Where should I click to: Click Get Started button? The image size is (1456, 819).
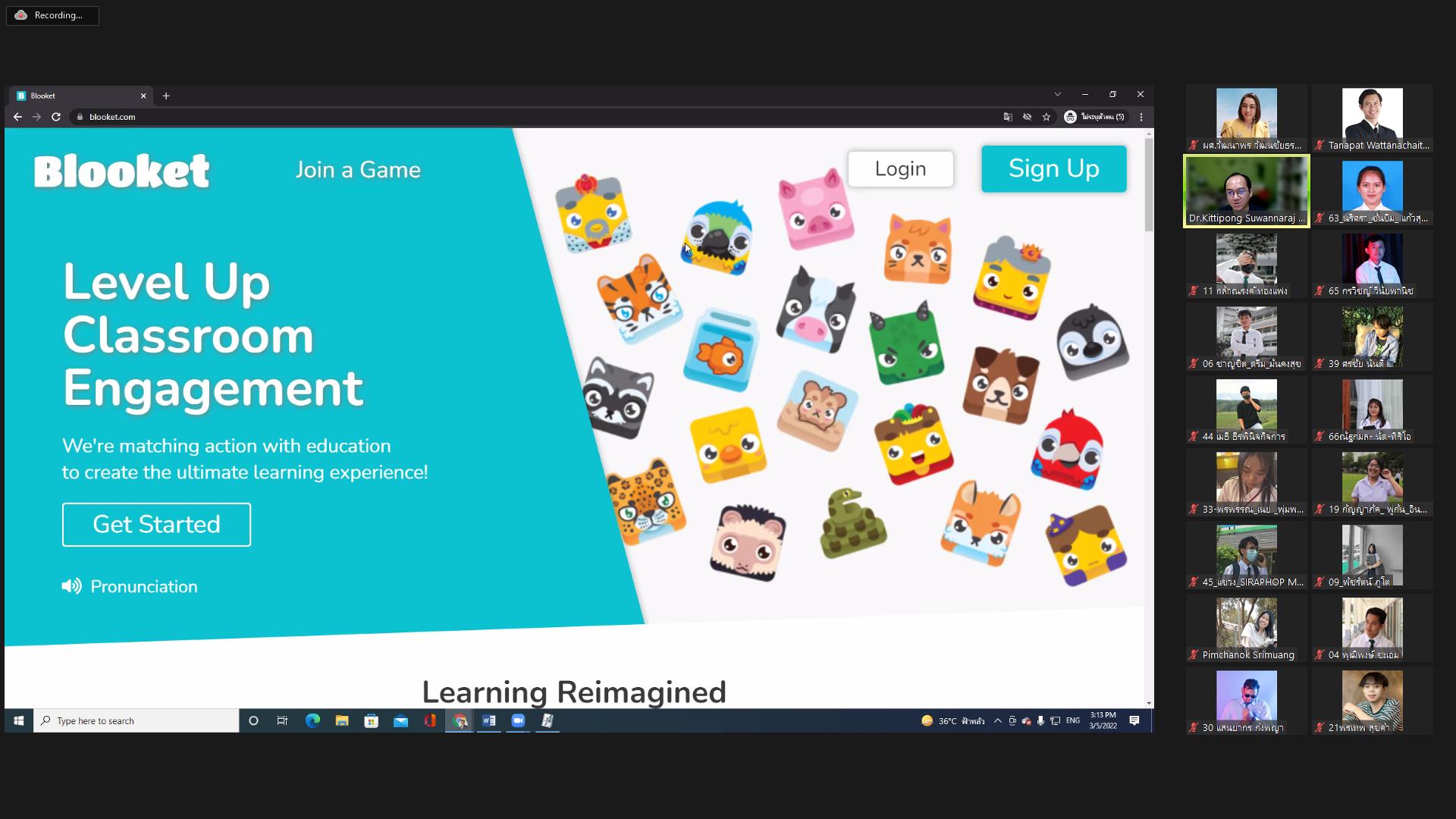(156, 524)
